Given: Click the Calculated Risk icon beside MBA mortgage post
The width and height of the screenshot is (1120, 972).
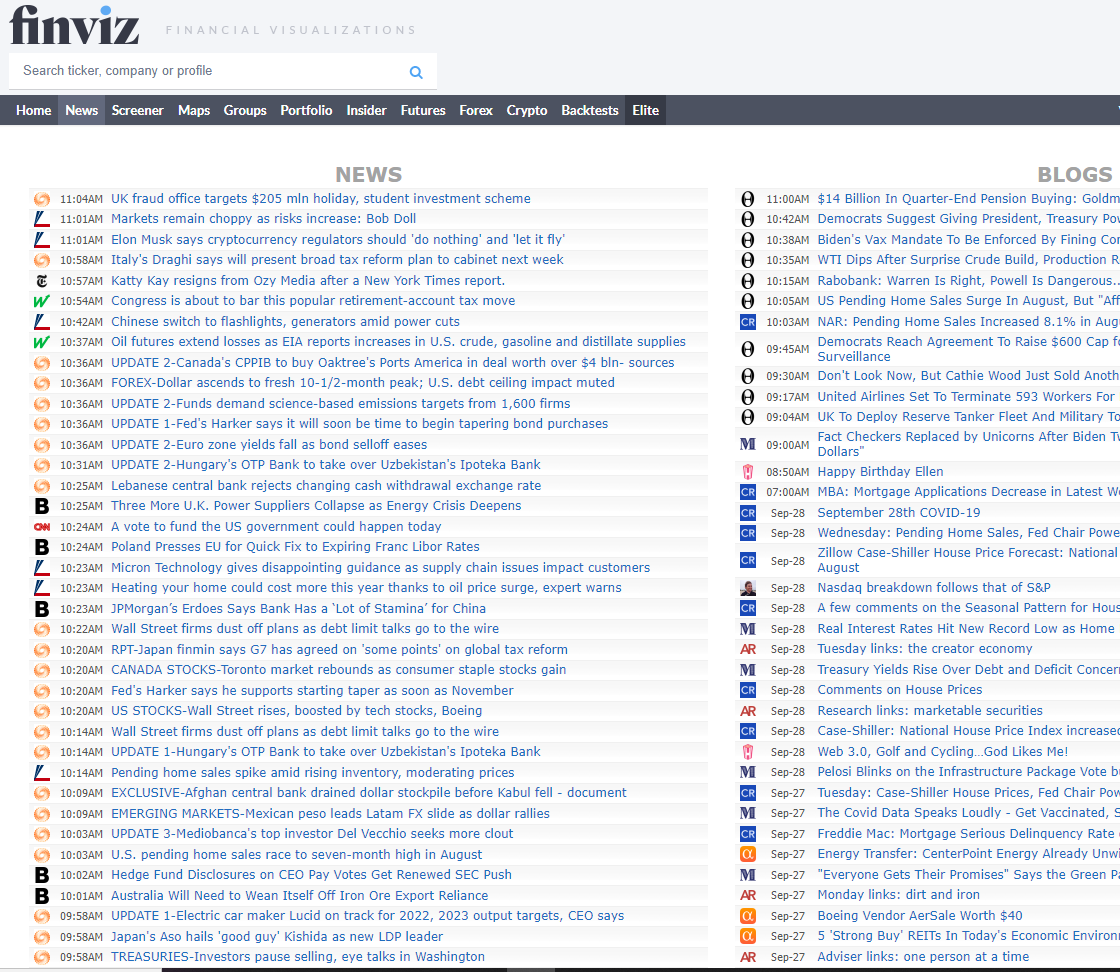Looking at the screenshot, I should 747,491.
